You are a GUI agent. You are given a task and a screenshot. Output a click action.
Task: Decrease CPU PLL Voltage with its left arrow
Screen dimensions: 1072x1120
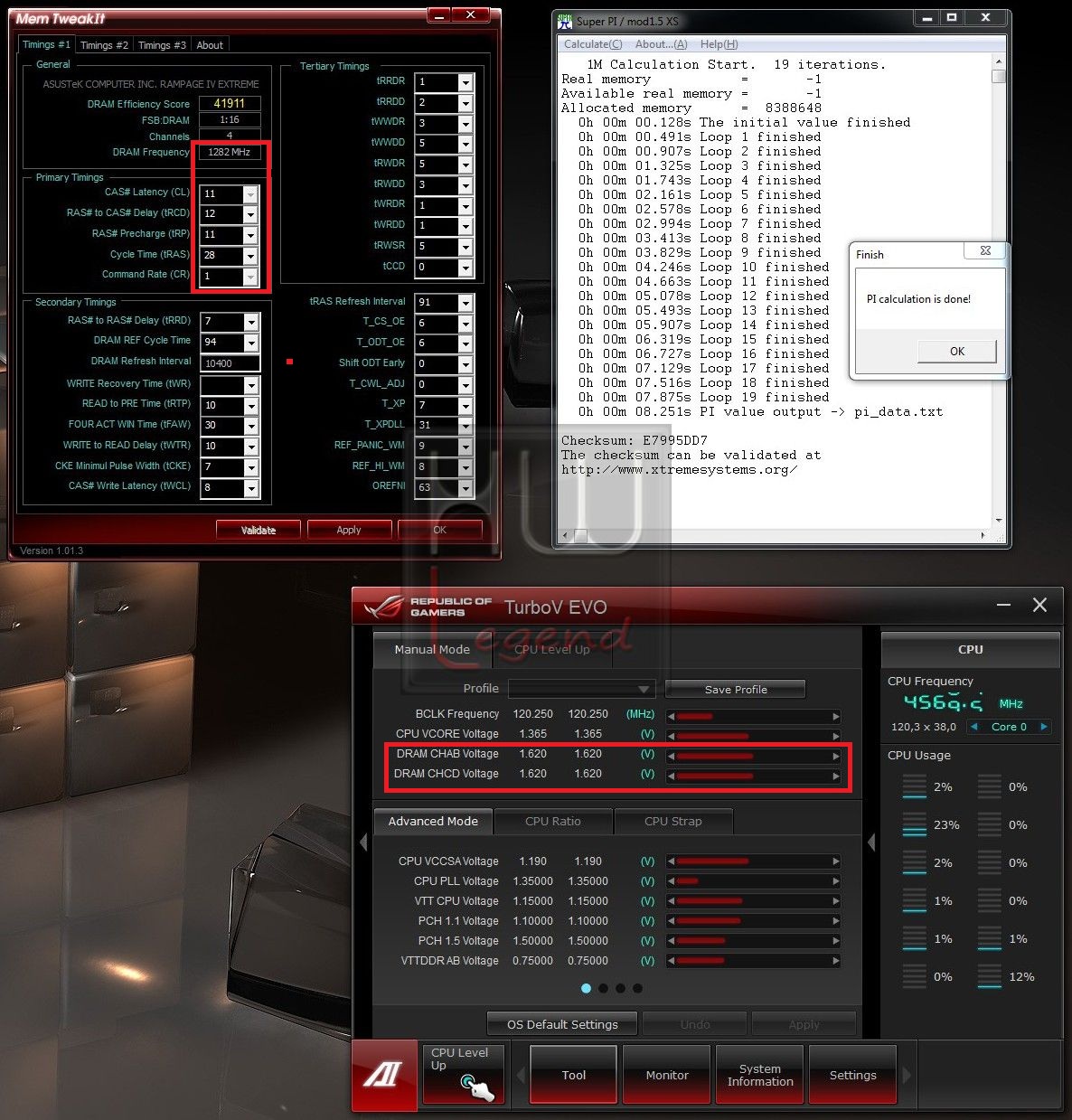tap(672, 881)
